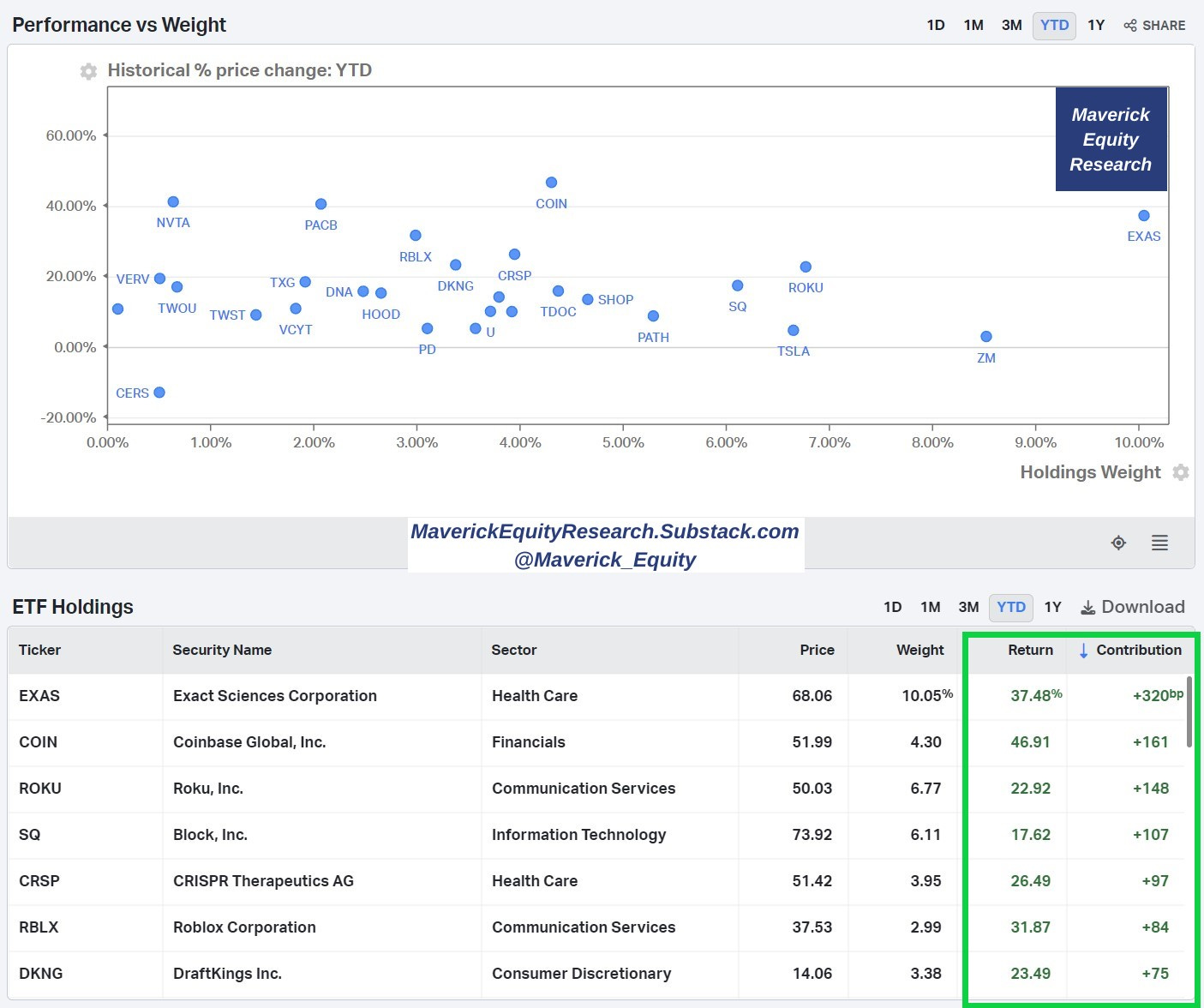Select YTD period for the chart

coord(1054,26)
